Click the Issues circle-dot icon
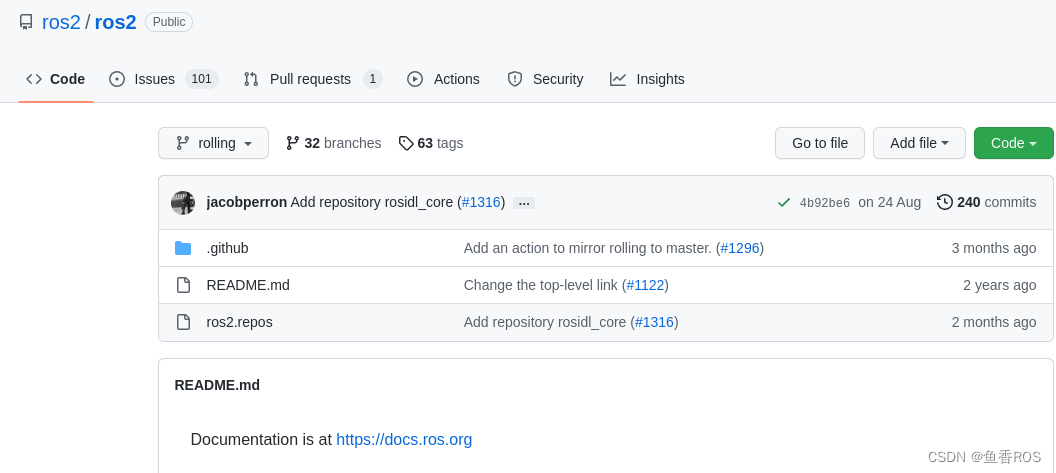Viewport: 1056px width, 473px height. pos(117,80)
